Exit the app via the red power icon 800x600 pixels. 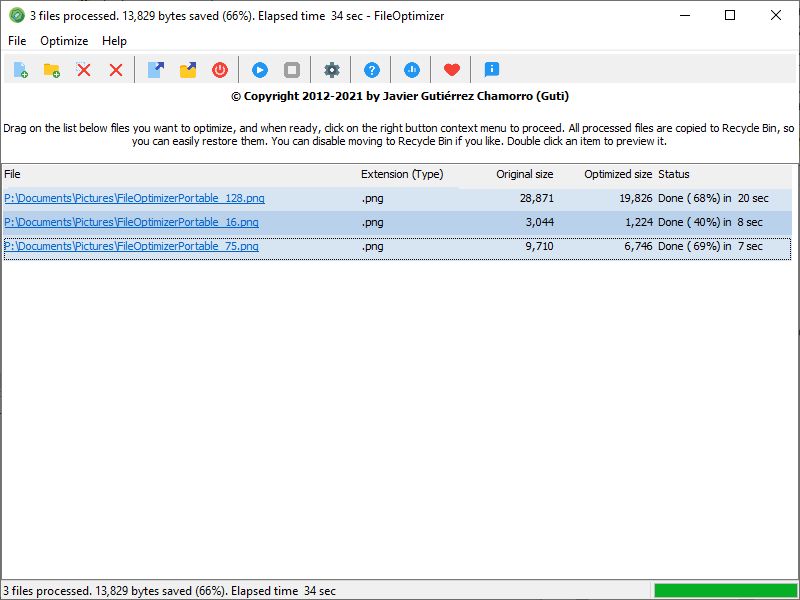[219, 69]
